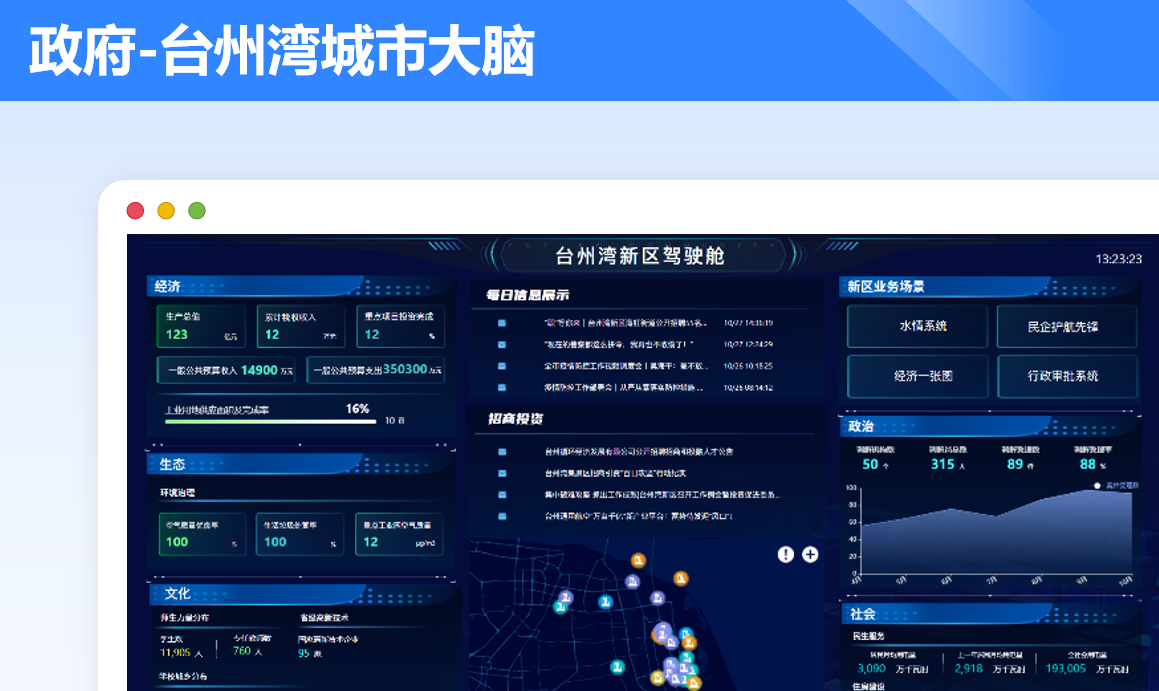This screenshot has height=691, width=1159.
Task: Click the first envelope icon under 招商投资
Action: (502, 451)
